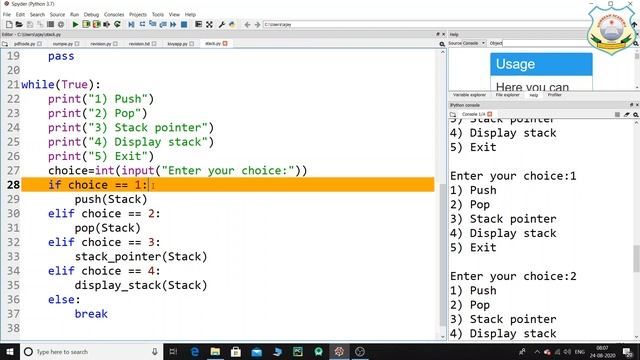Step into function in debugger
640x360 pixels.
[152, 24]
